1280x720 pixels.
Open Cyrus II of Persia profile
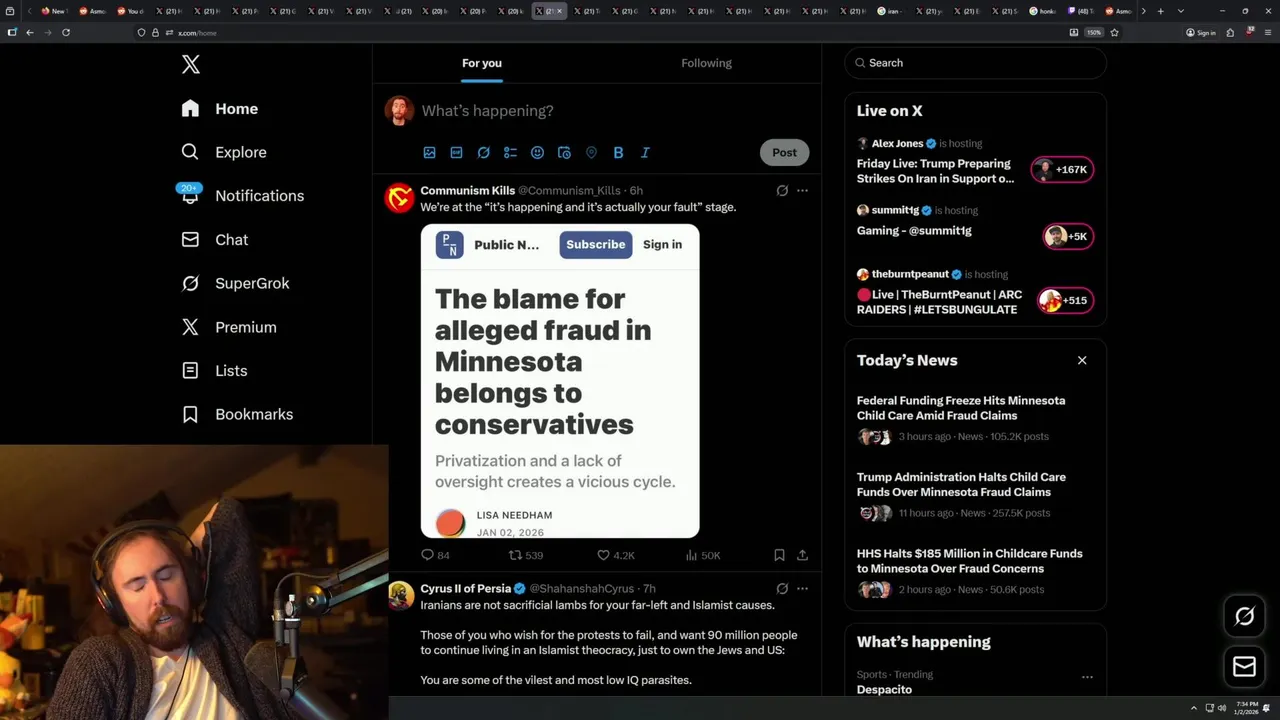click(466, 589)
